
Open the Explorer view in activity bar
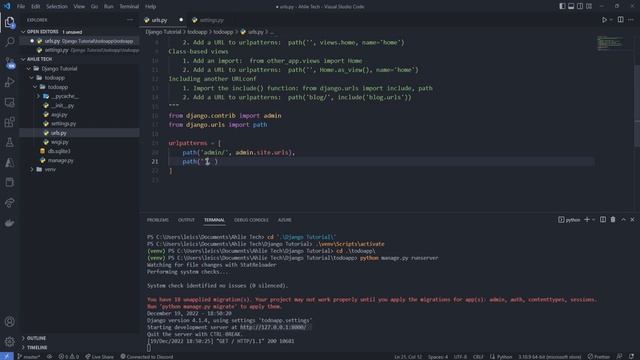9,22
